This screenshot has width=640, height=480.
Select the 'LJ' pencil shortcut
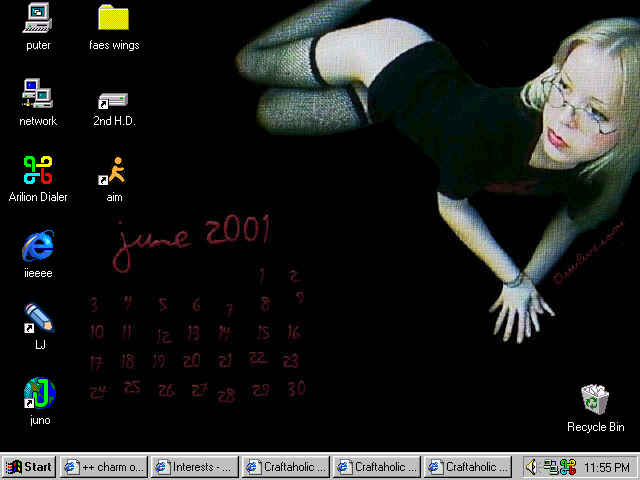(38, 319)
